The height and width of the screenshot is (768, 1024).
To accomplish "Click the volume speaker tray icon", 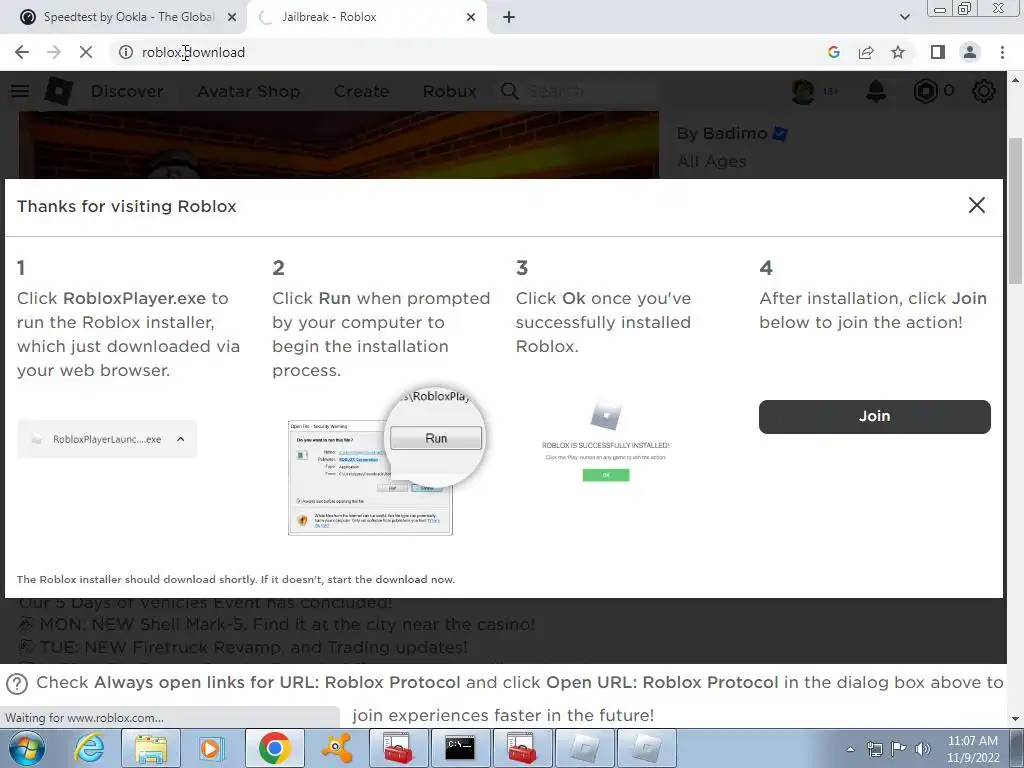I will click(x=922, y=749).
